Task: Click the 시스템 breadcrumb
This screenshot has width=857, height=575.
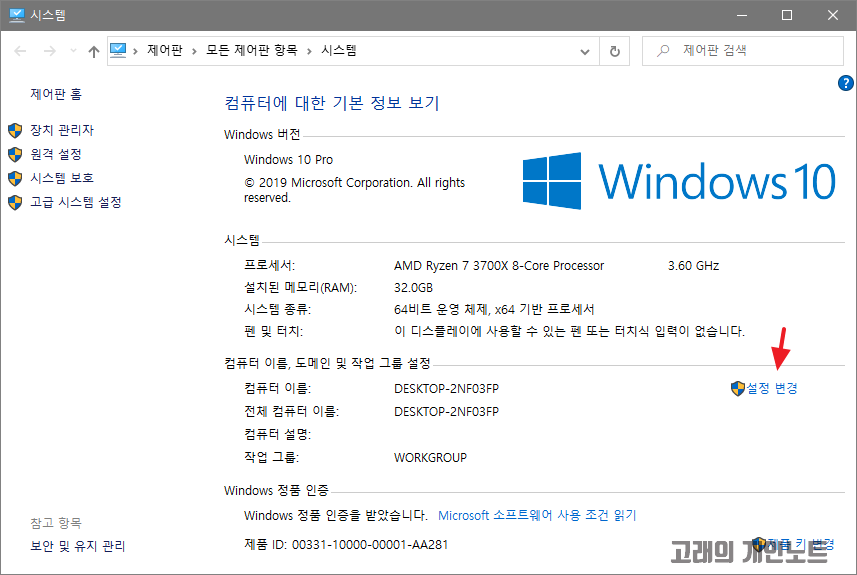Action: (x=339, y=50)
